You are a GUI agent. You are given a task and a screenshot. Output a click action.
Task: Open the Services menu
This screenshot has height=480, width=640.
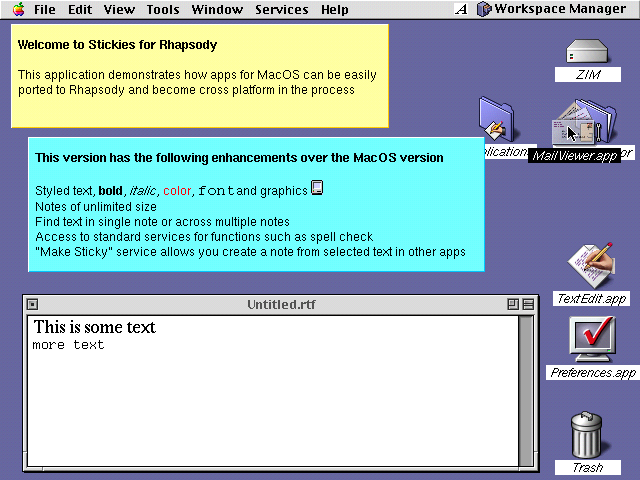(282, 9)
